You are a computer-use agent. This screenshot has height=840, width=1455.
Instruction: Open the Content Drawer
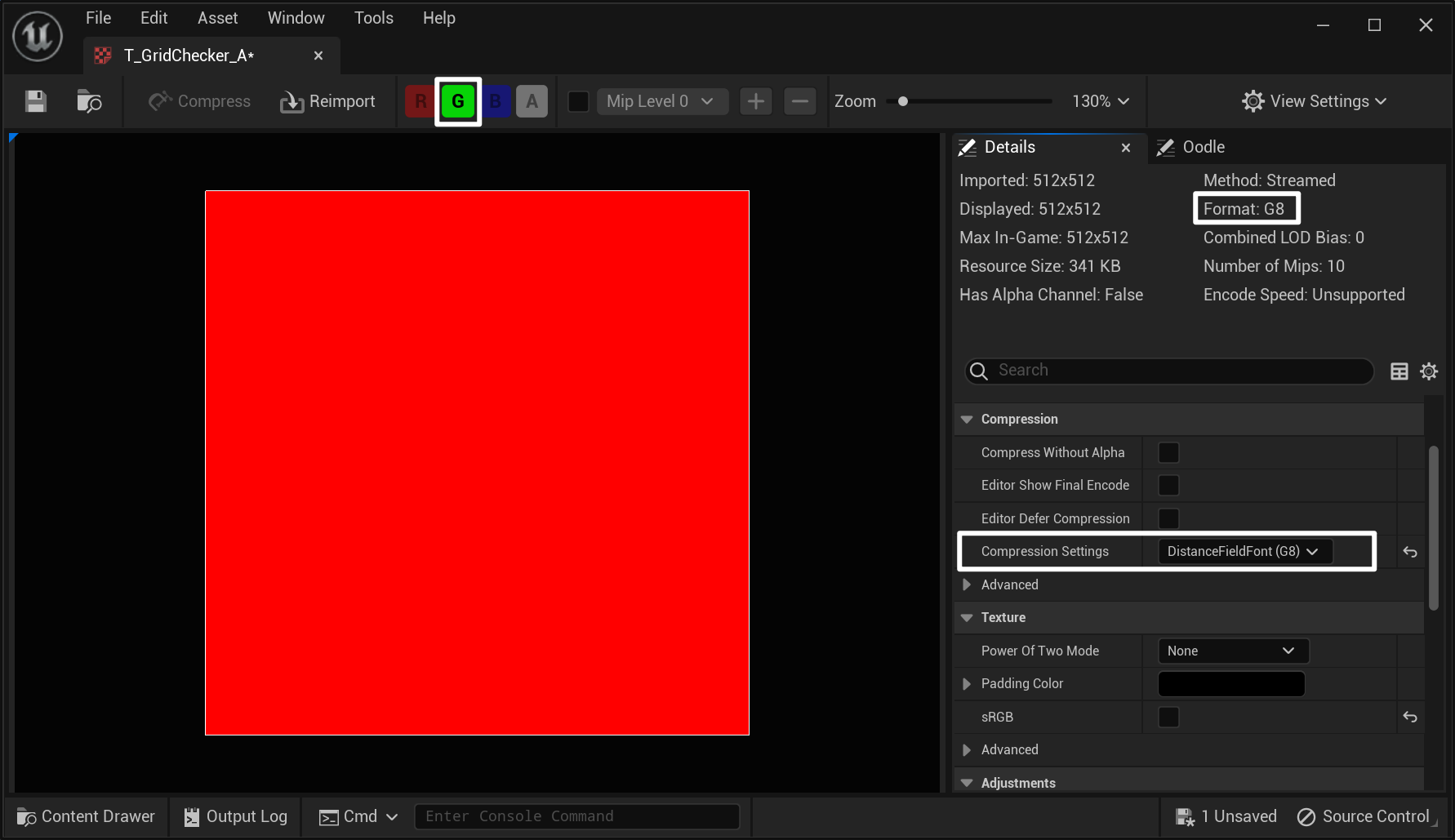point(86,816)
